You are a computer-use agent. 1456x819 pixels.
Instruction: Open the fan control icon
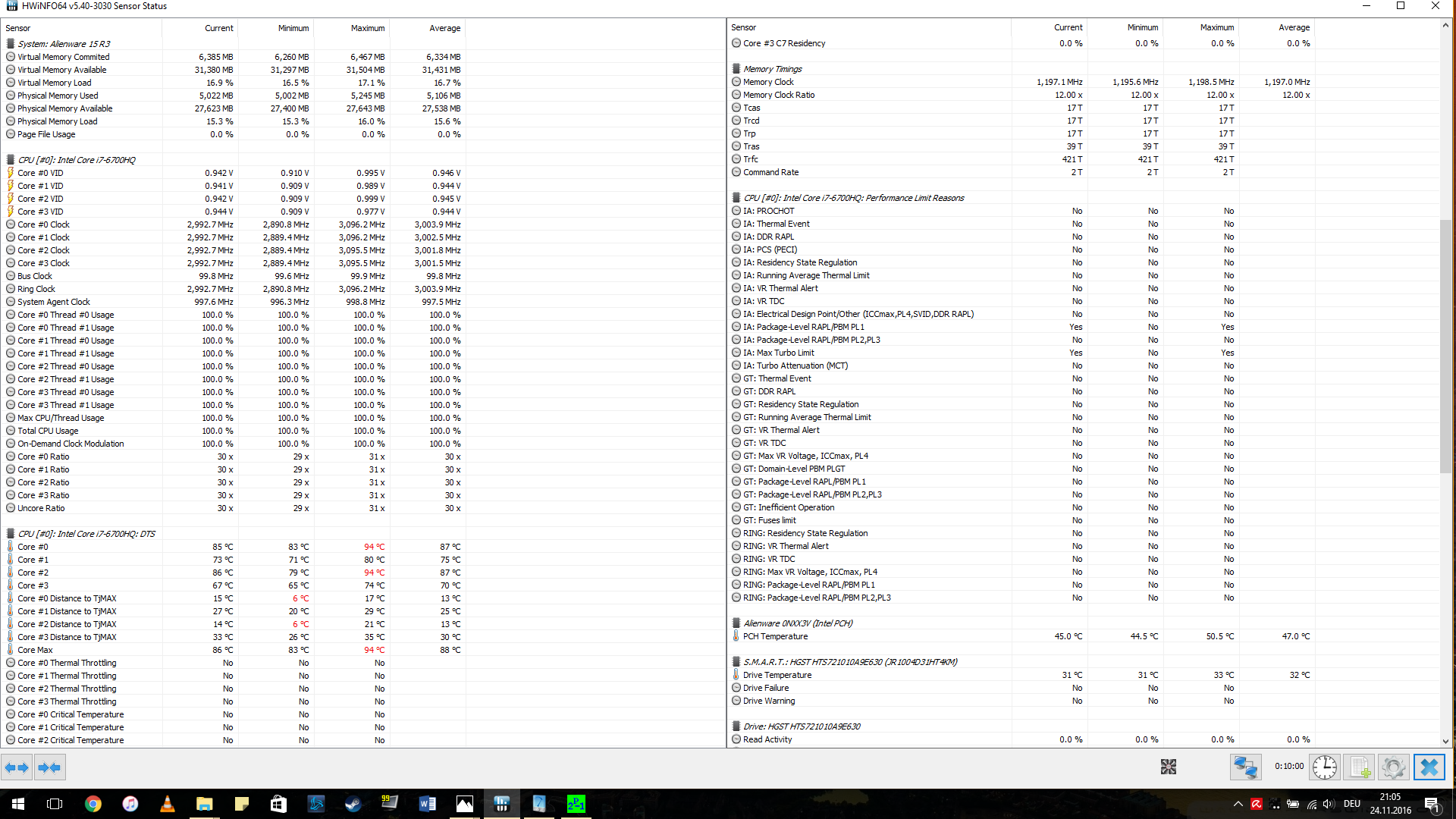[x=1168, y=767]
